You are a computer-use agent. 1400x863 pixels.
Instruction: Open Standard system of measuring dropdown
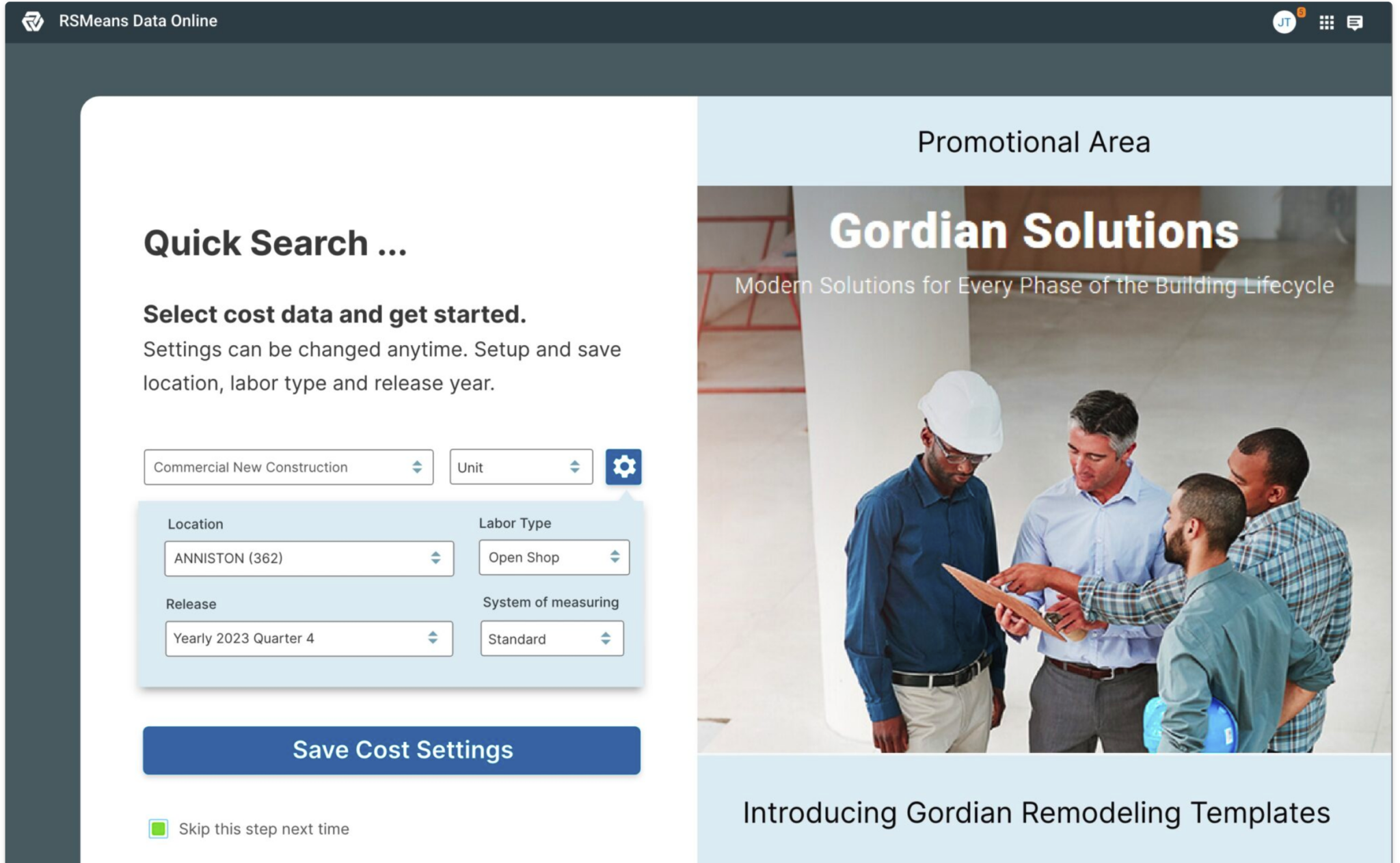(x=551, y=639)
